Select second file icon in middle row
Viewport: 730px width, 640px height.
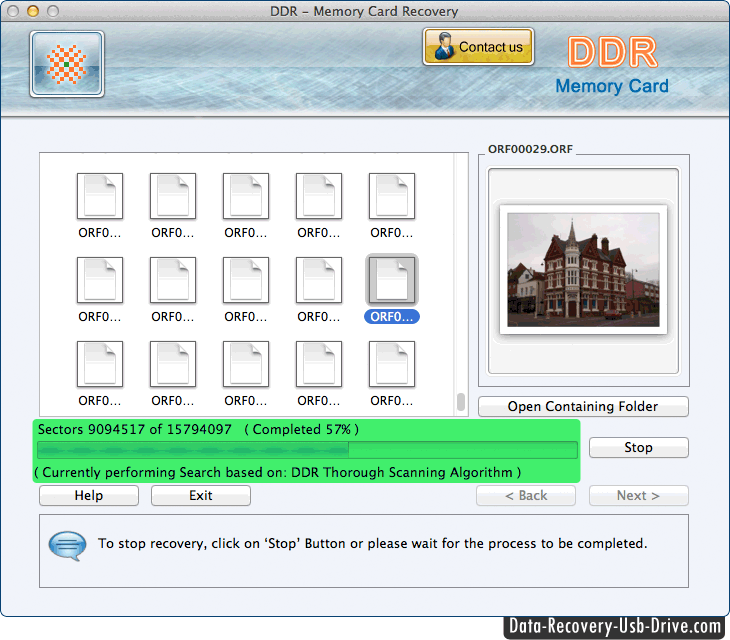[173, 280]
